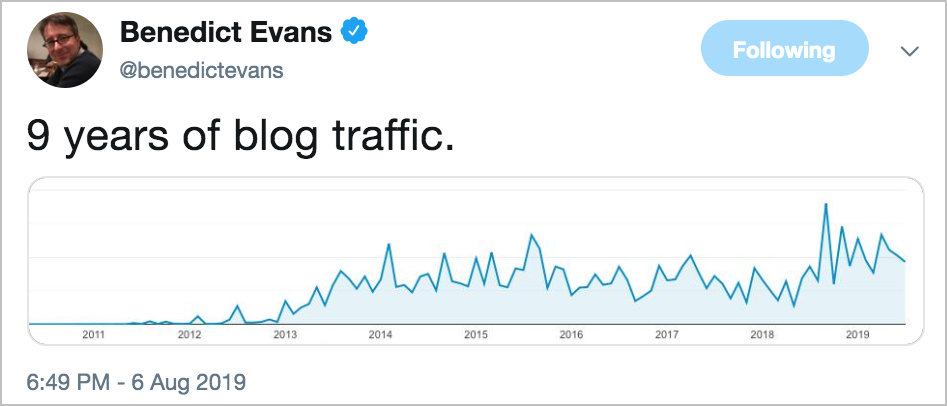Expand the tweet options chevron

pyautogui.click(x=910, y=51)
